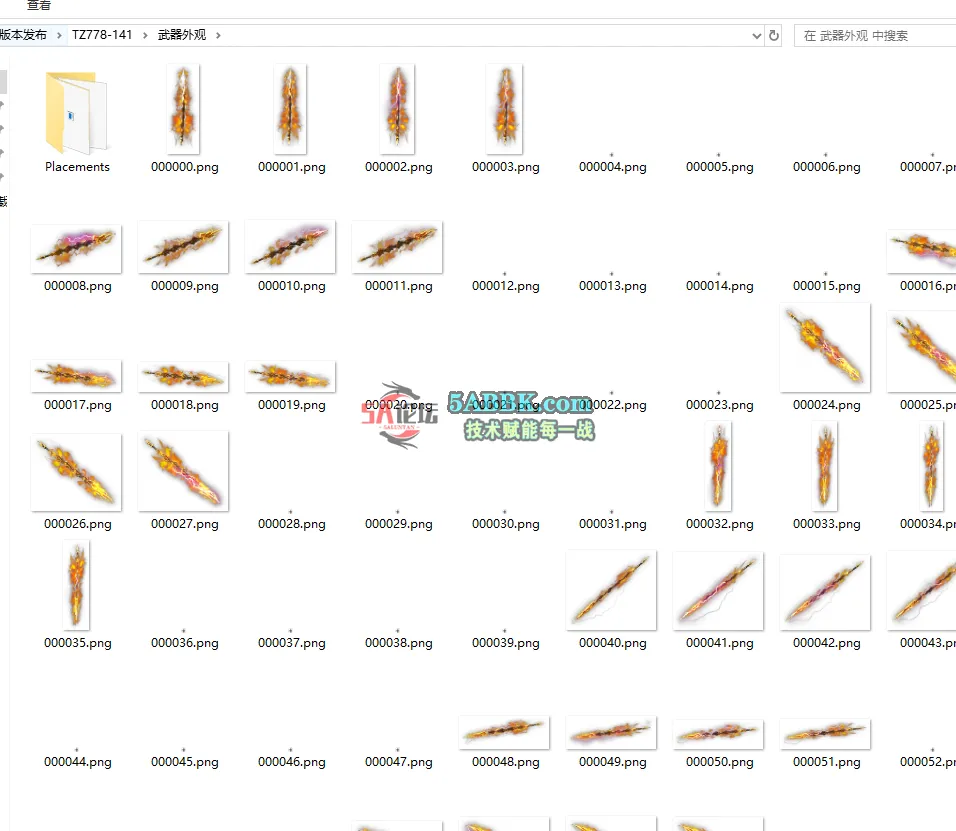Expand the chevron after 武器外观 in the breadcrumb
956x831 pixels.
[218, 35]
